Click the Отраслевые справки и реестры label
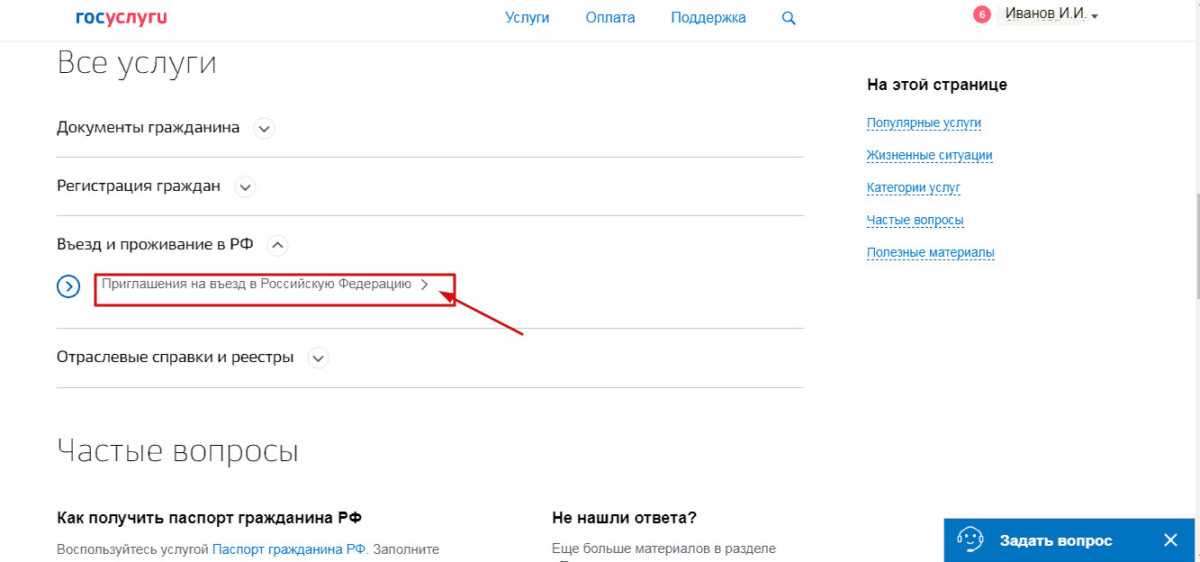 click(x=175, y=357)
